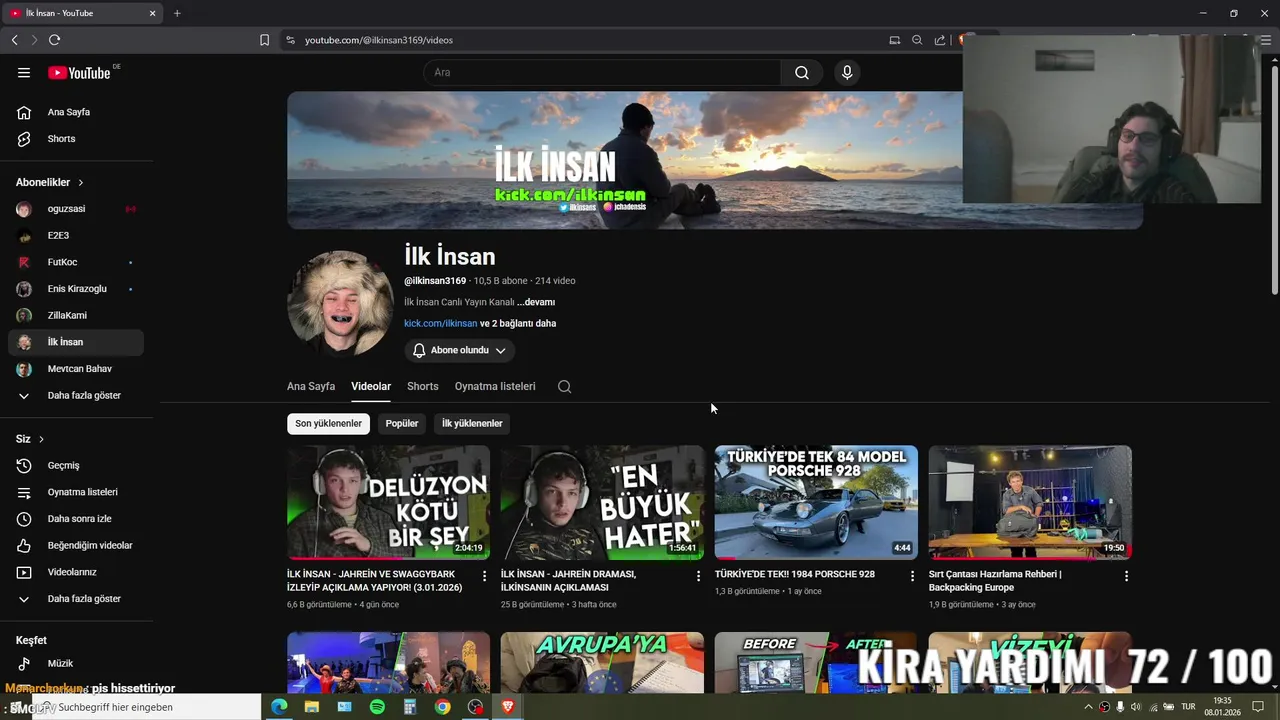Open the Oynatma listeleri channel tab
The image size is (1280, 720).
495,386
